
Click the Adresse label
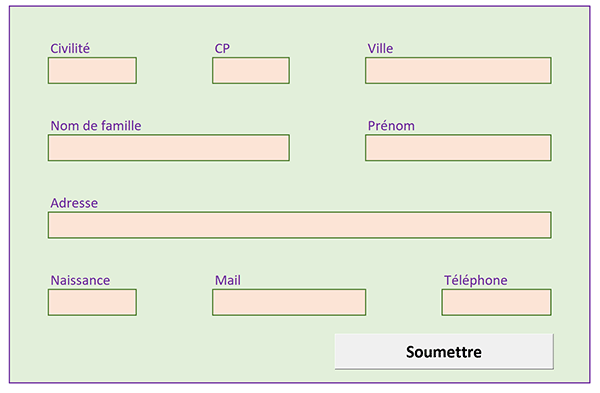(74, 203)
